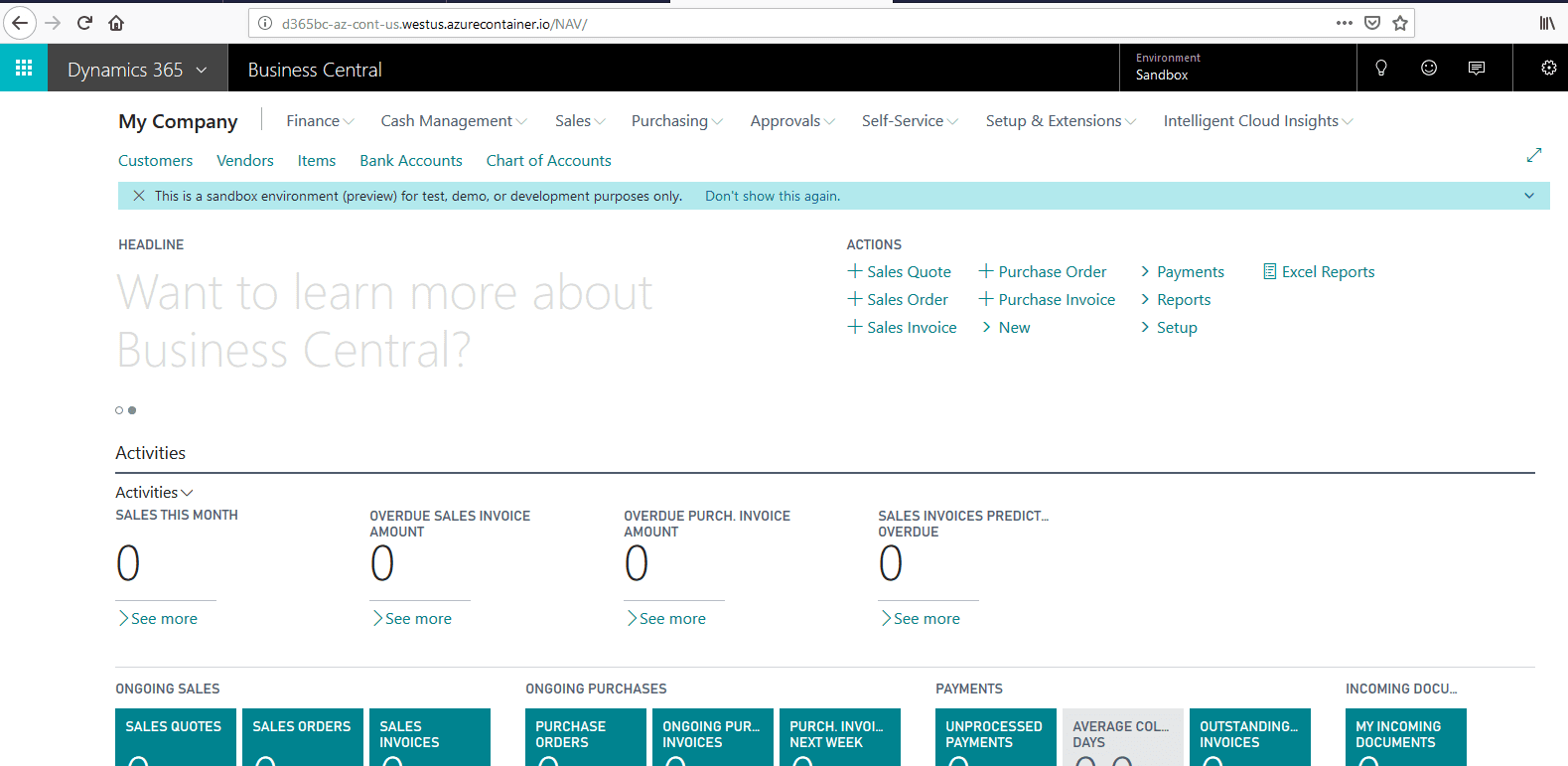Expand the Purchasing menu

pos(677,121)
